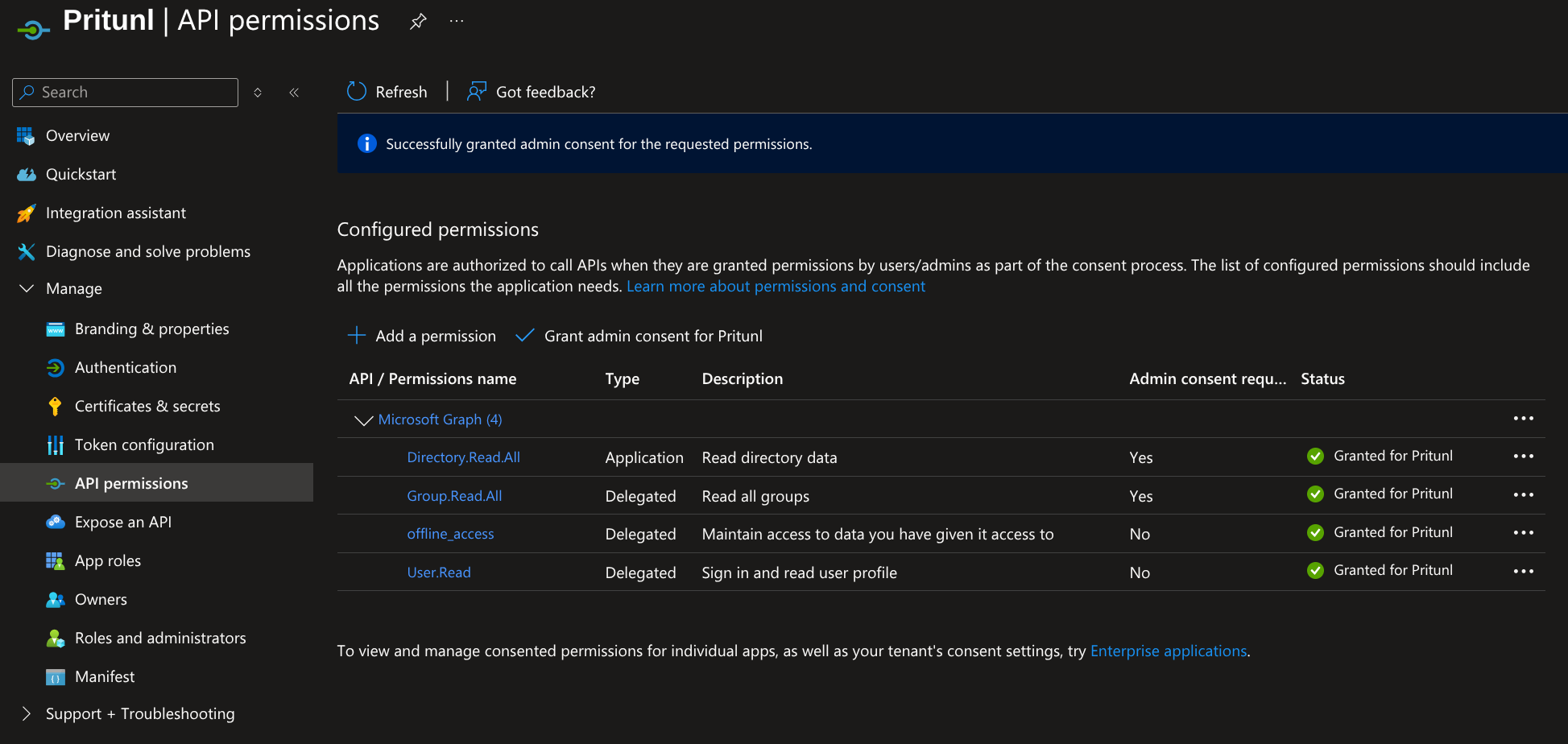The width and height of the screenshot is (1568, 744).
Task: Click the sidebar expand/collapse sort arrows
Action: [x=258, y=93]
